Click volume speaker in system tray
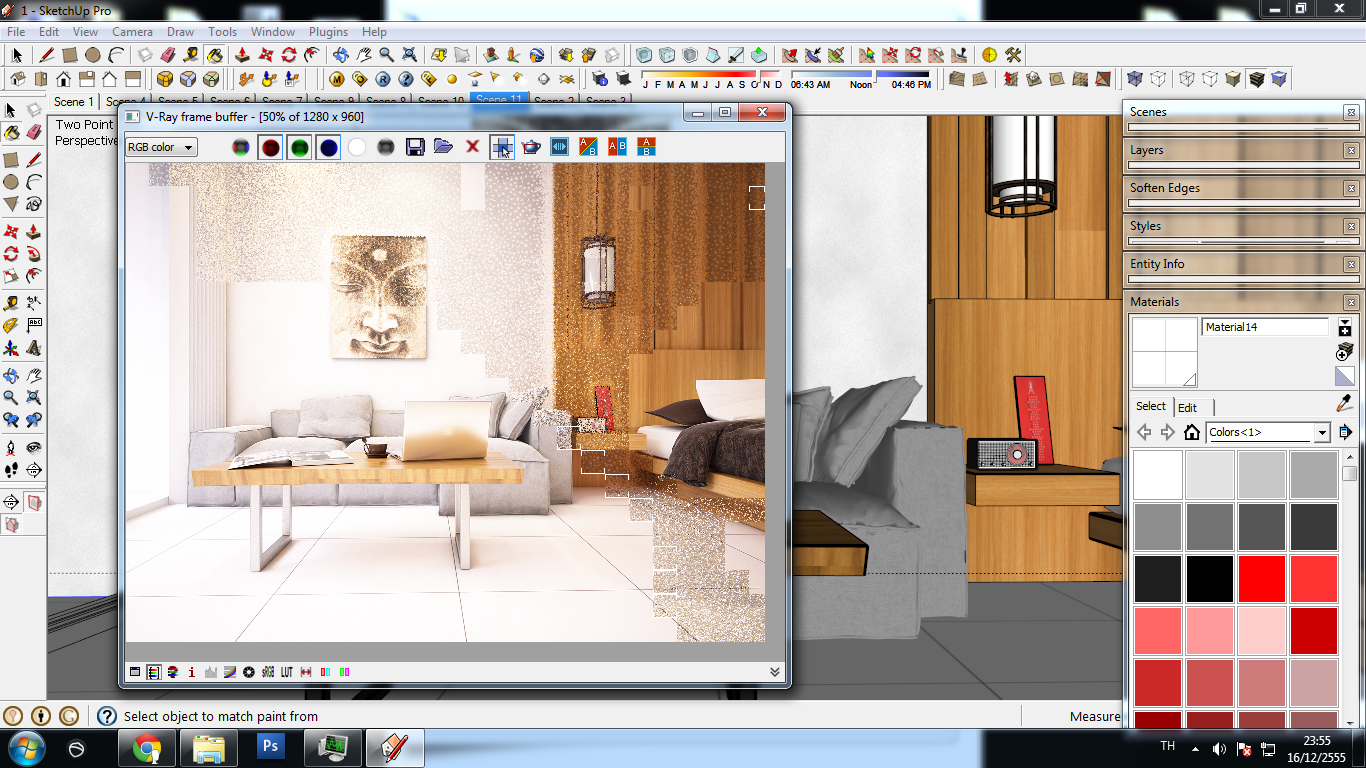The width and height of the screenshot is (1366, 768). (1219, 748)
